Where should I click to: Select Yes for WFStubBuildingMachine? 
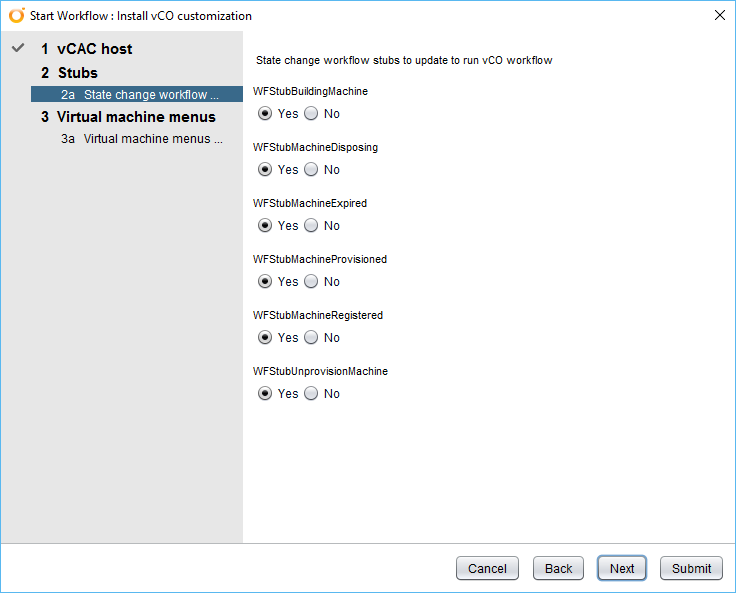(x=265, y=114)
